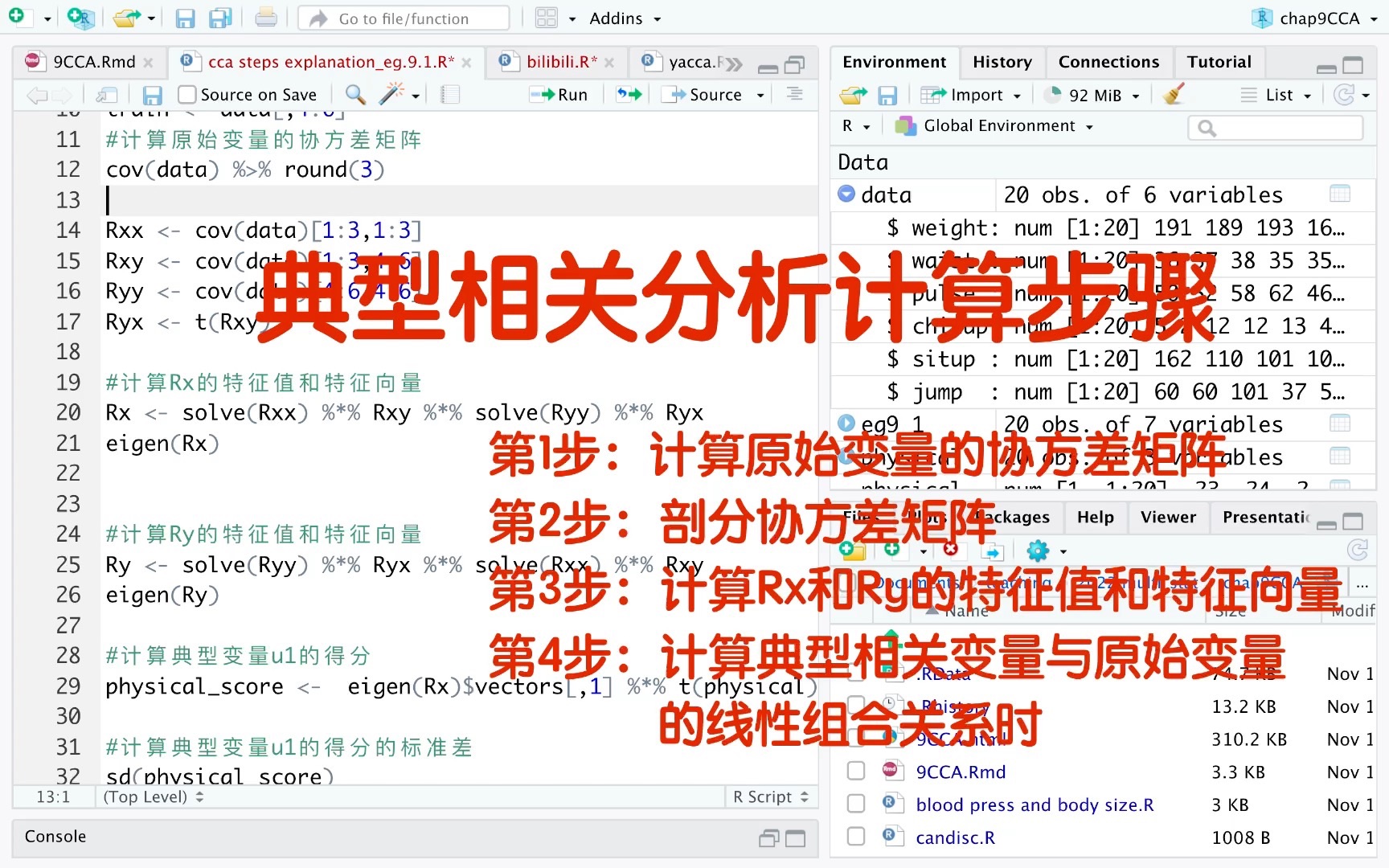The image size is (1389, 868).
Task: Print the current file using the printer icon
Action: tap(265, 18)
